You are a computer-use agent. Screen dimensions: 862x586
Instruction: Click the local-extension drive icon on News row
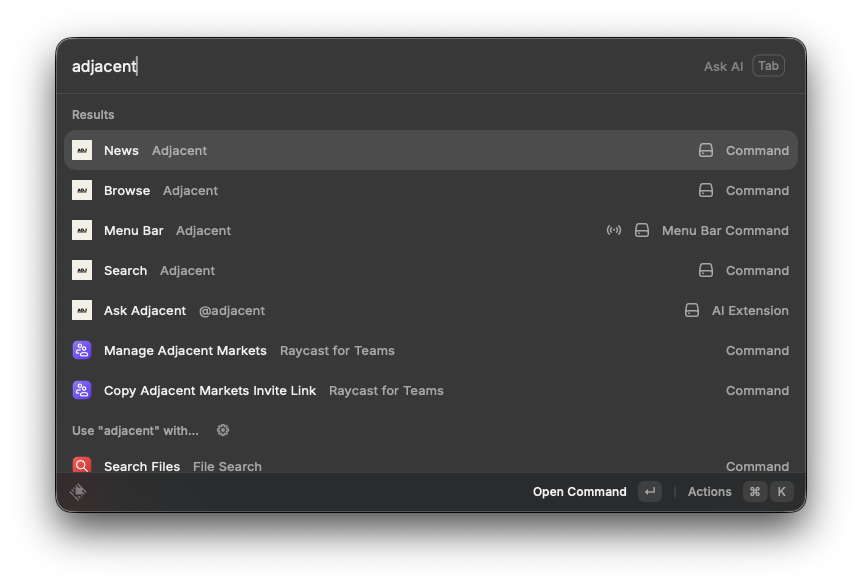(706, 150)
